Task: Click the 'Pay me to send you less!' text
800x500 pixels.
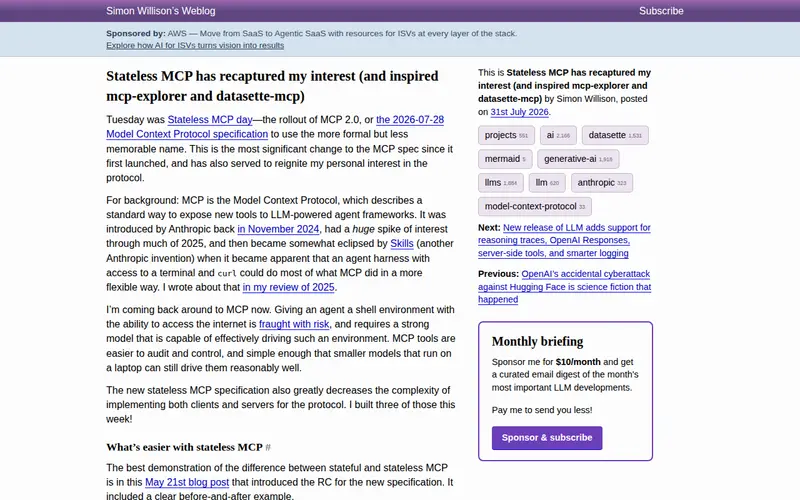Action: click(x=542, y=410)
